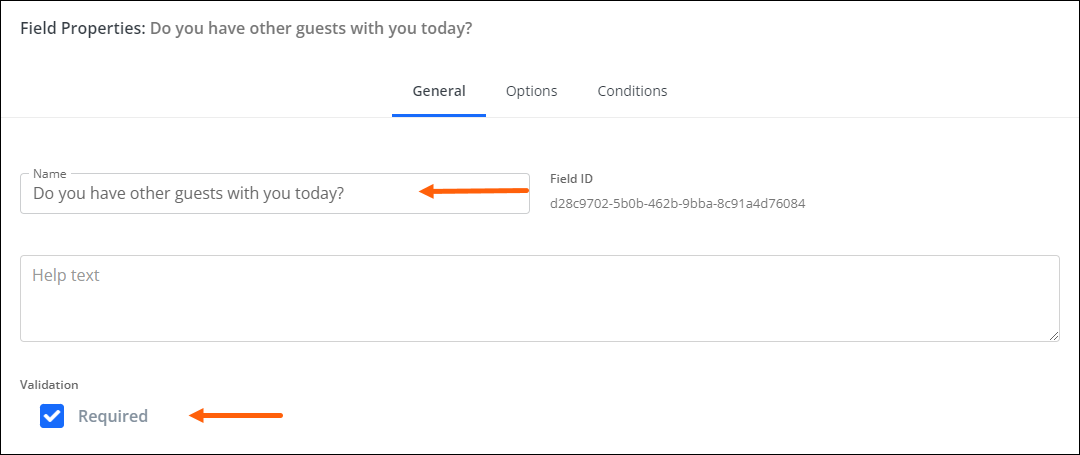
Task: Uncheck the Required validation checkbox
Action: [x=52, y=416]
